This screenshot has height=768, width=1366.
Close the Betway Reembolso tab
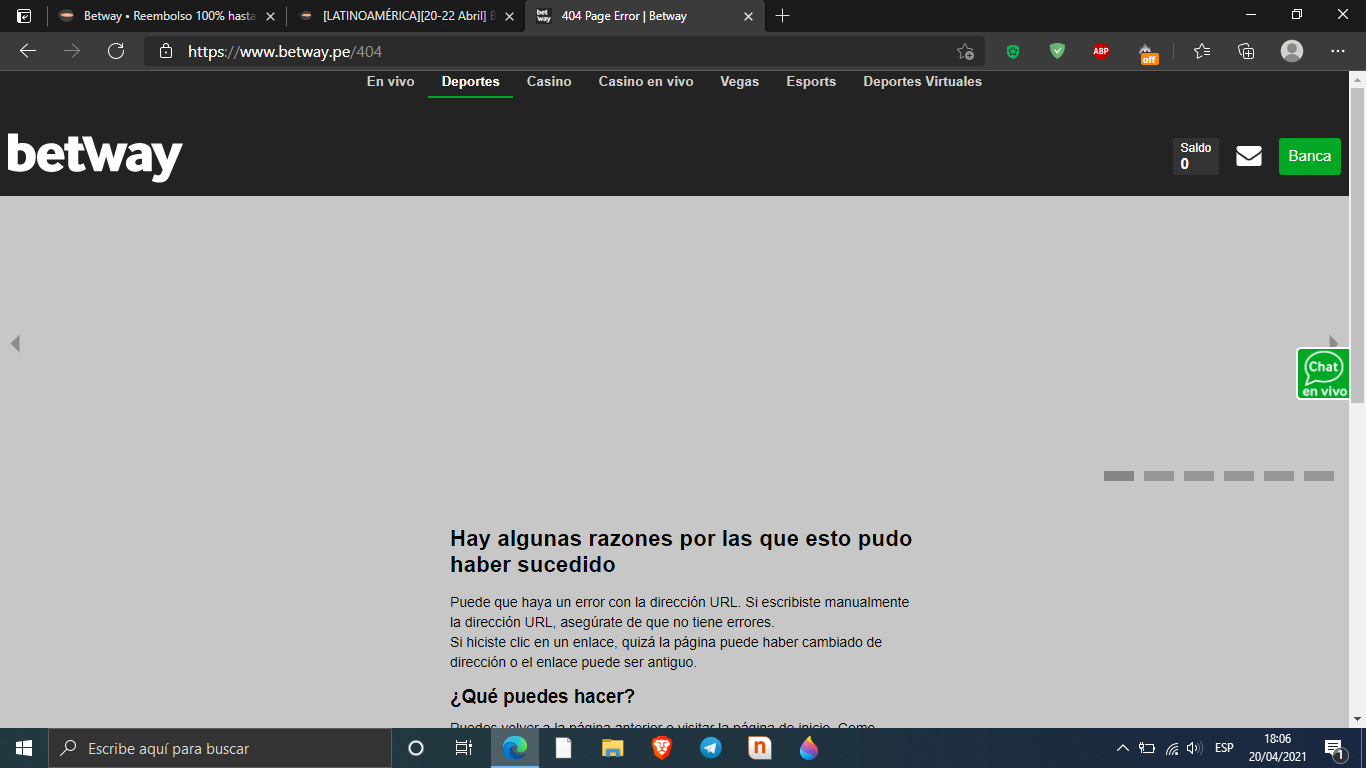[270, 16]
